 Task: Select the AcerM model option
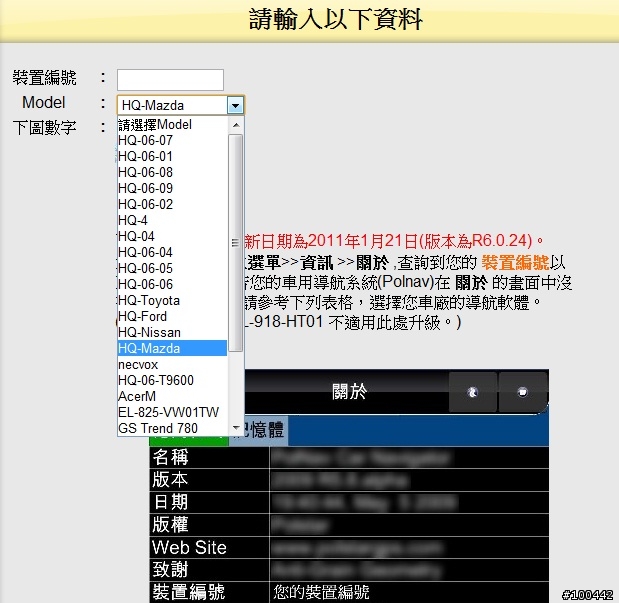(172, 396)
